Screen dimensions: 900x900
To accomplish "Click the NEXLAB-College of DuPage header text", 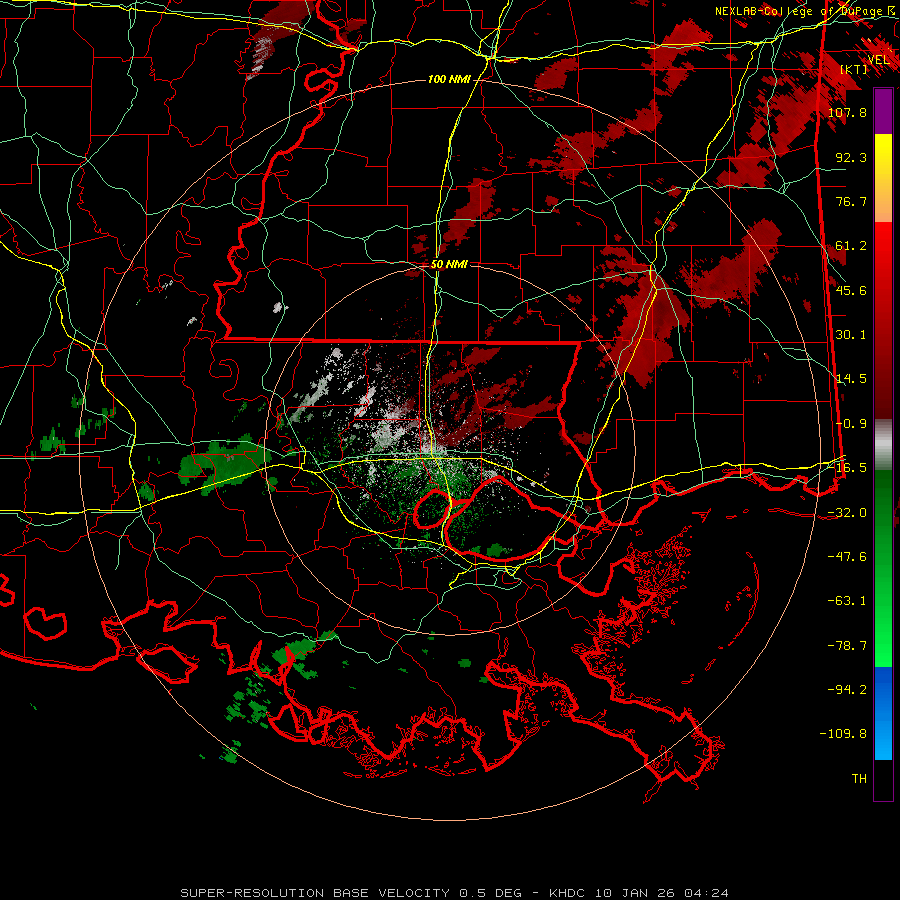I will coord(806,11).
